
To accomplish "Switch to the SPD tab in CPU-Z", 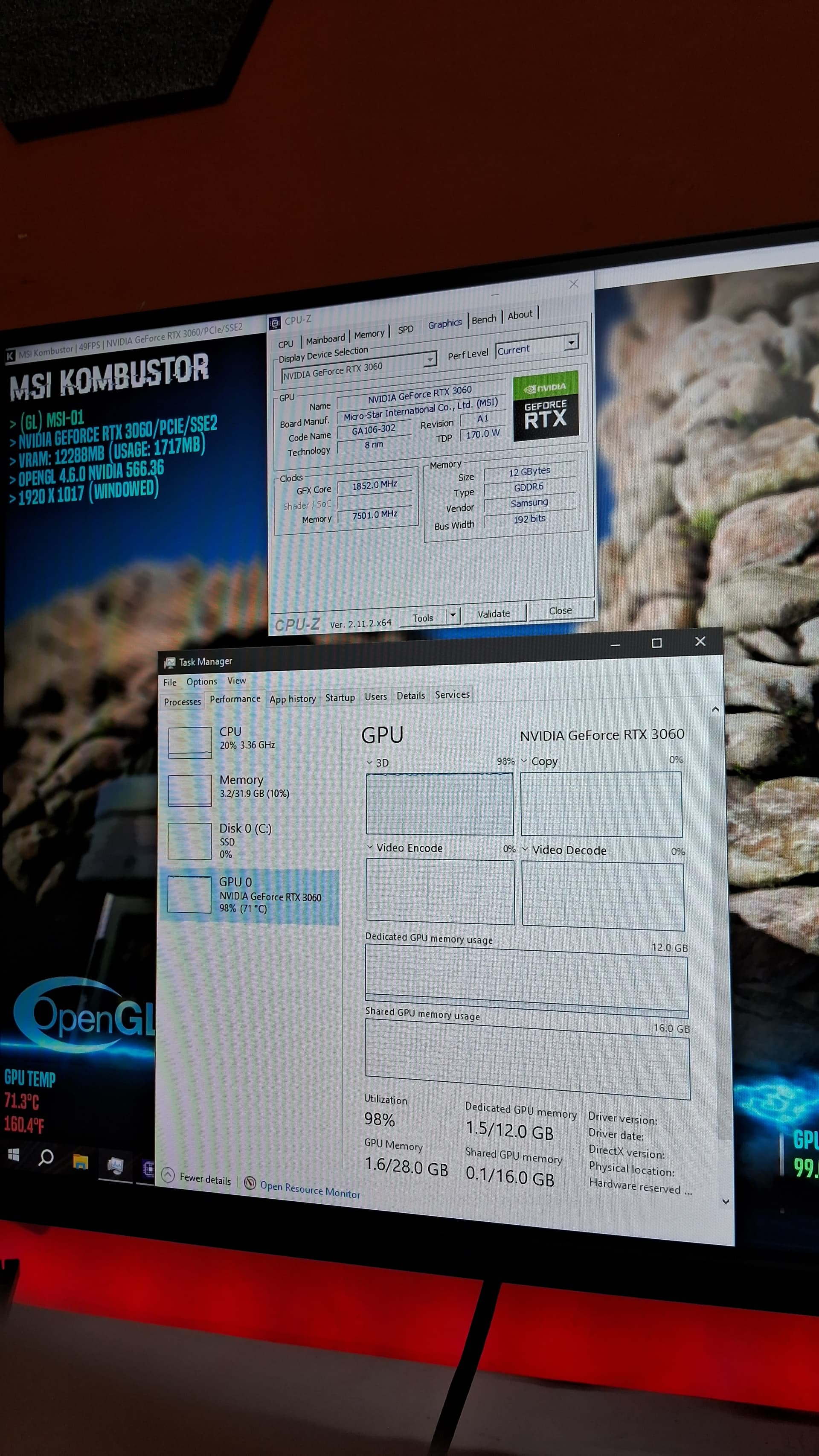I will pos(406,329).
